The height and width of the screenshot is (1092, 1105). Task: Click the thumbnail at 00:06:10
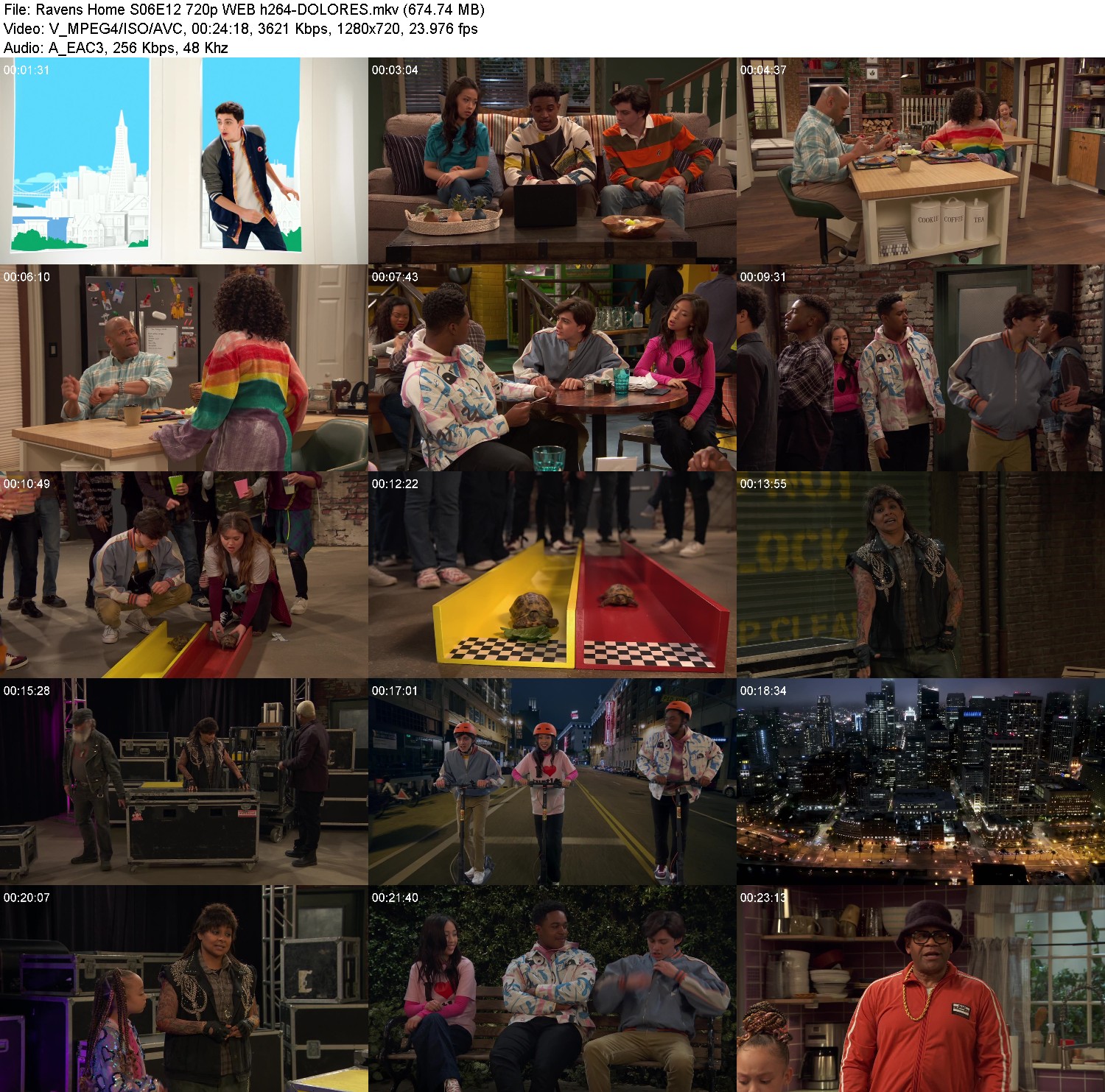coord(184,368)
